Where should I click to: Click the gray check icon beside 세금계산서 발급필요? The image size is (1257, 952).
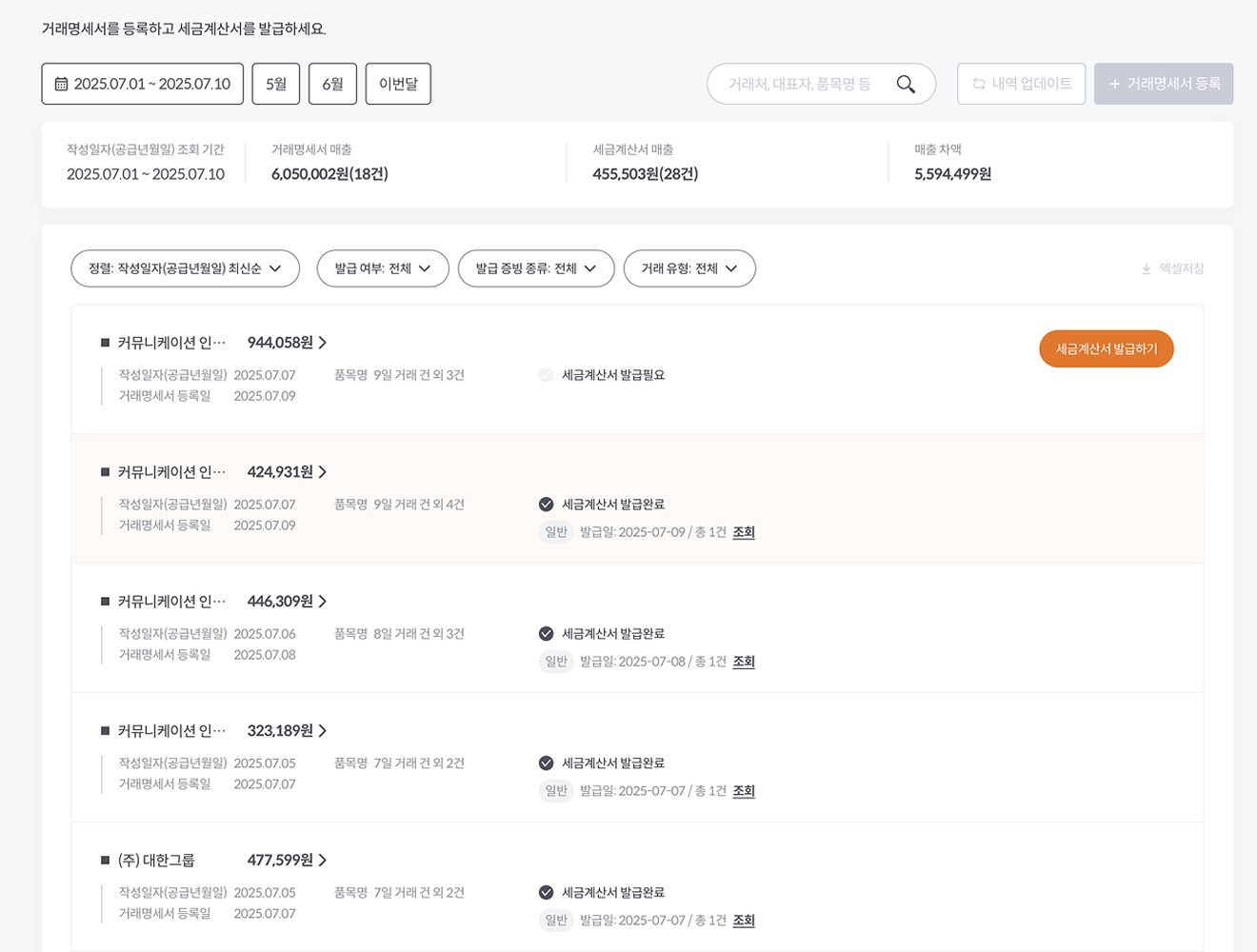[546, 375]
